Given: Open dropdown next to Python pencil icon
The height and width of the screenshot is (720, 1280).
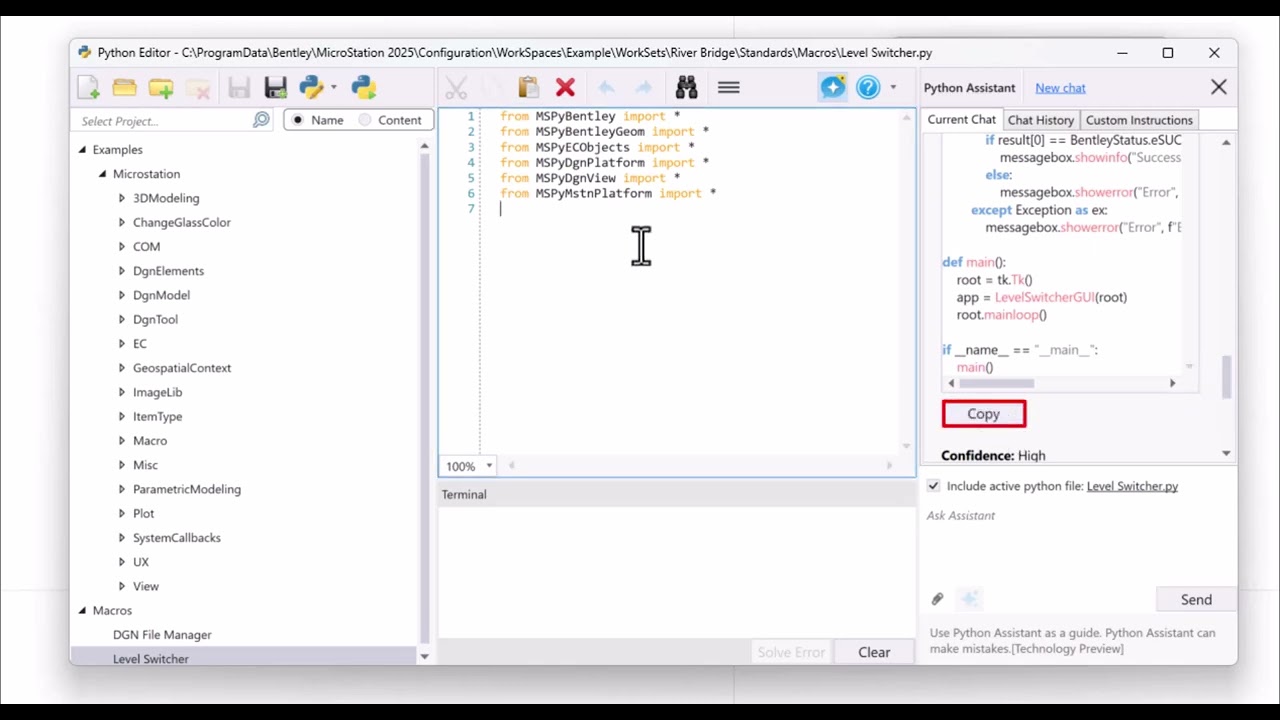Looking at the screenshot, I should pyautogui.click(x=334, y=88).
